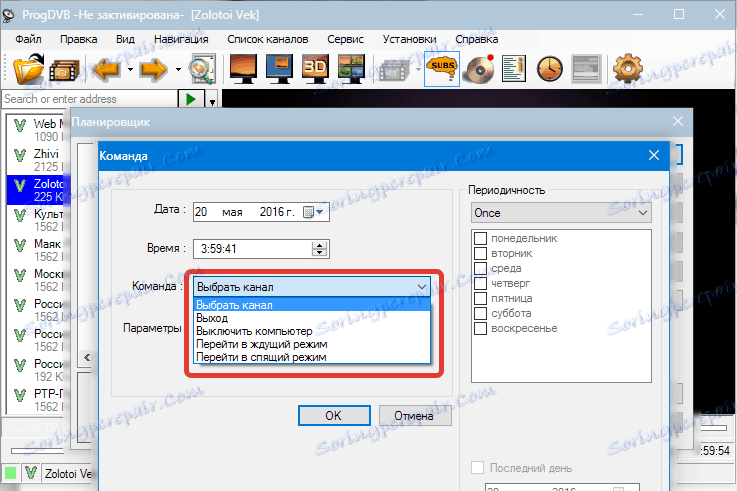Open the mosaic preview monitor icon
737x491 pixels.
click(x=351, y=69)
